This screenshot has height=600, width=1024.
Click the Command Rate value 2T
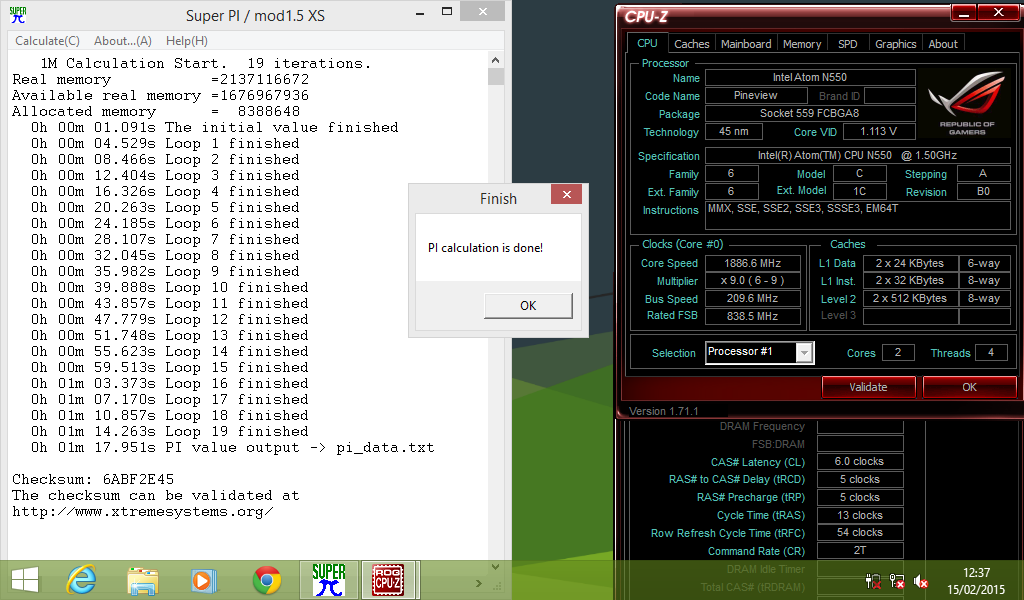(x=860, y=550)
